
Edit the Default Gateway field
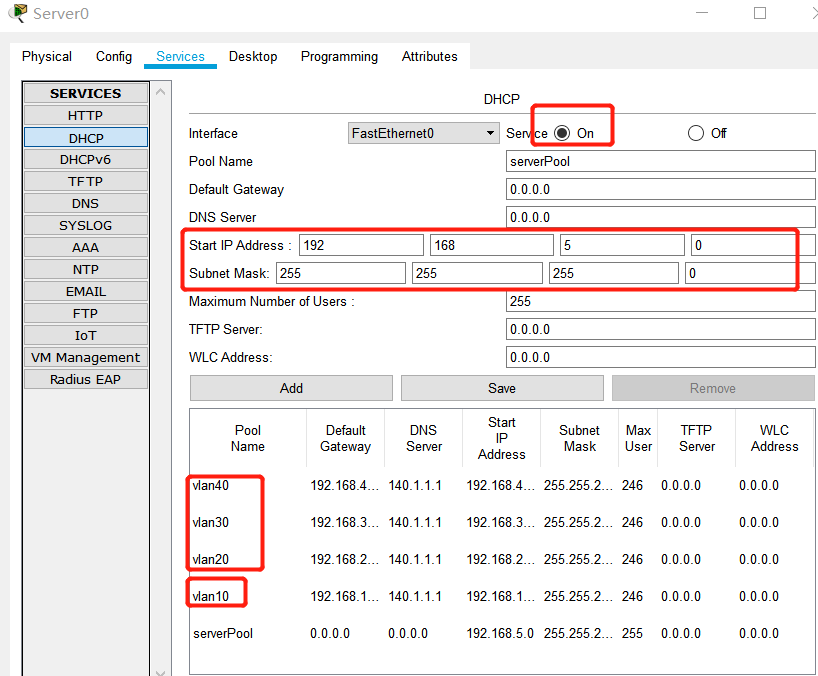[x=660, y=189]
